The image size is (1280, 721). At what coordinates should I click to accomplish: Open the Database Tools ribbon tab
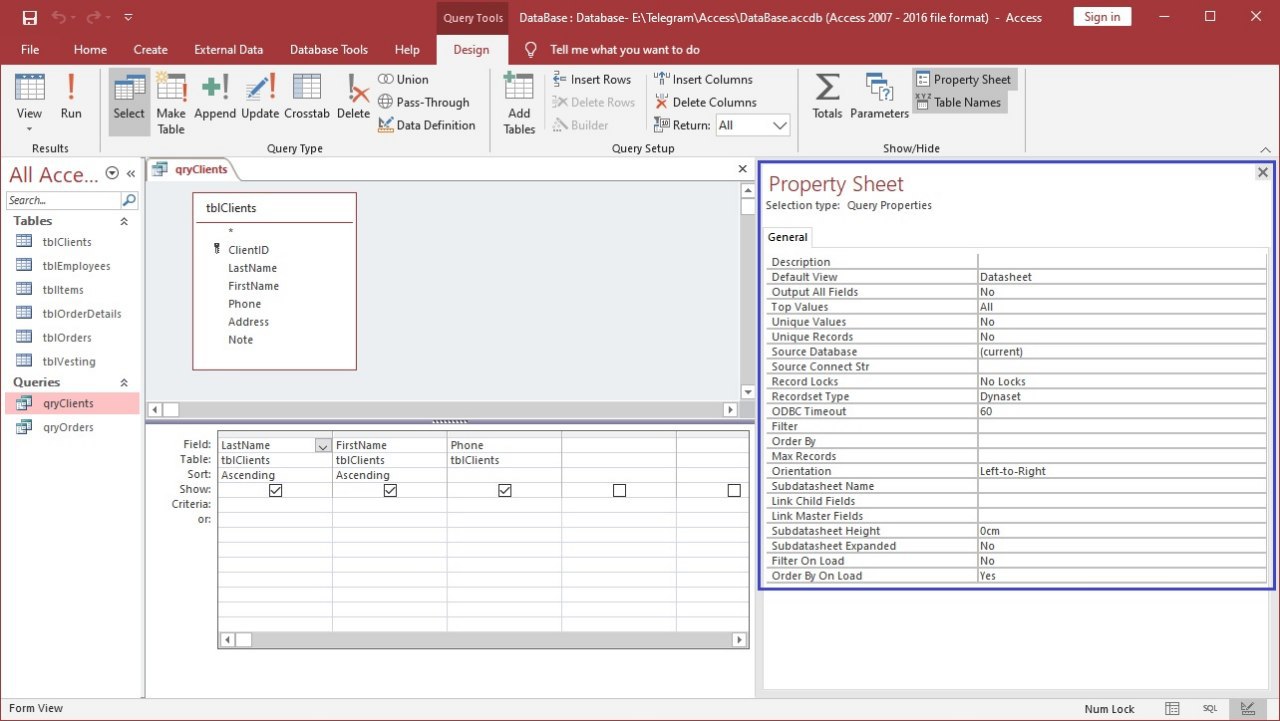[328, 49]
